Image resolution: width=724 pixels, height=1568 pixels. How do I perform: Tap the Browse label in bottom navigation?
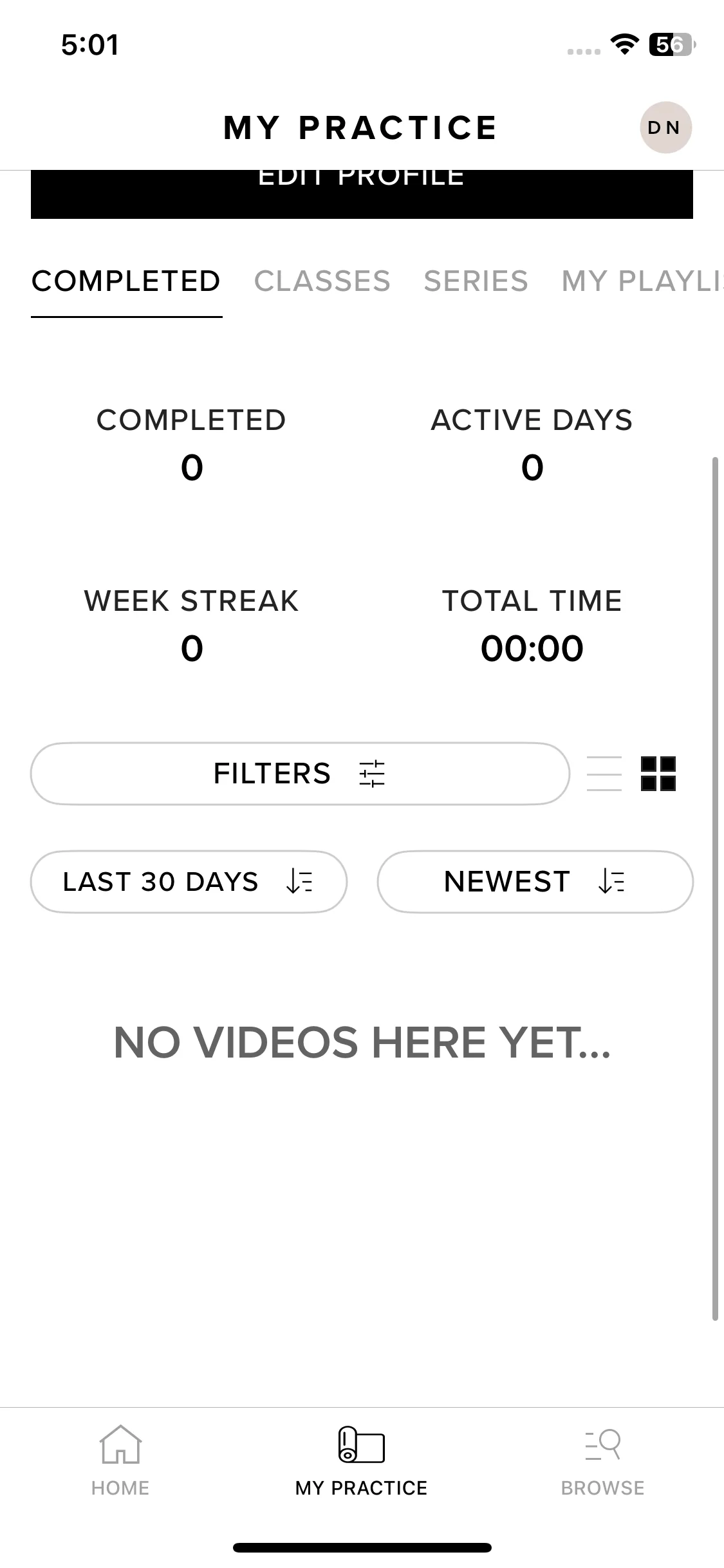602,1488
